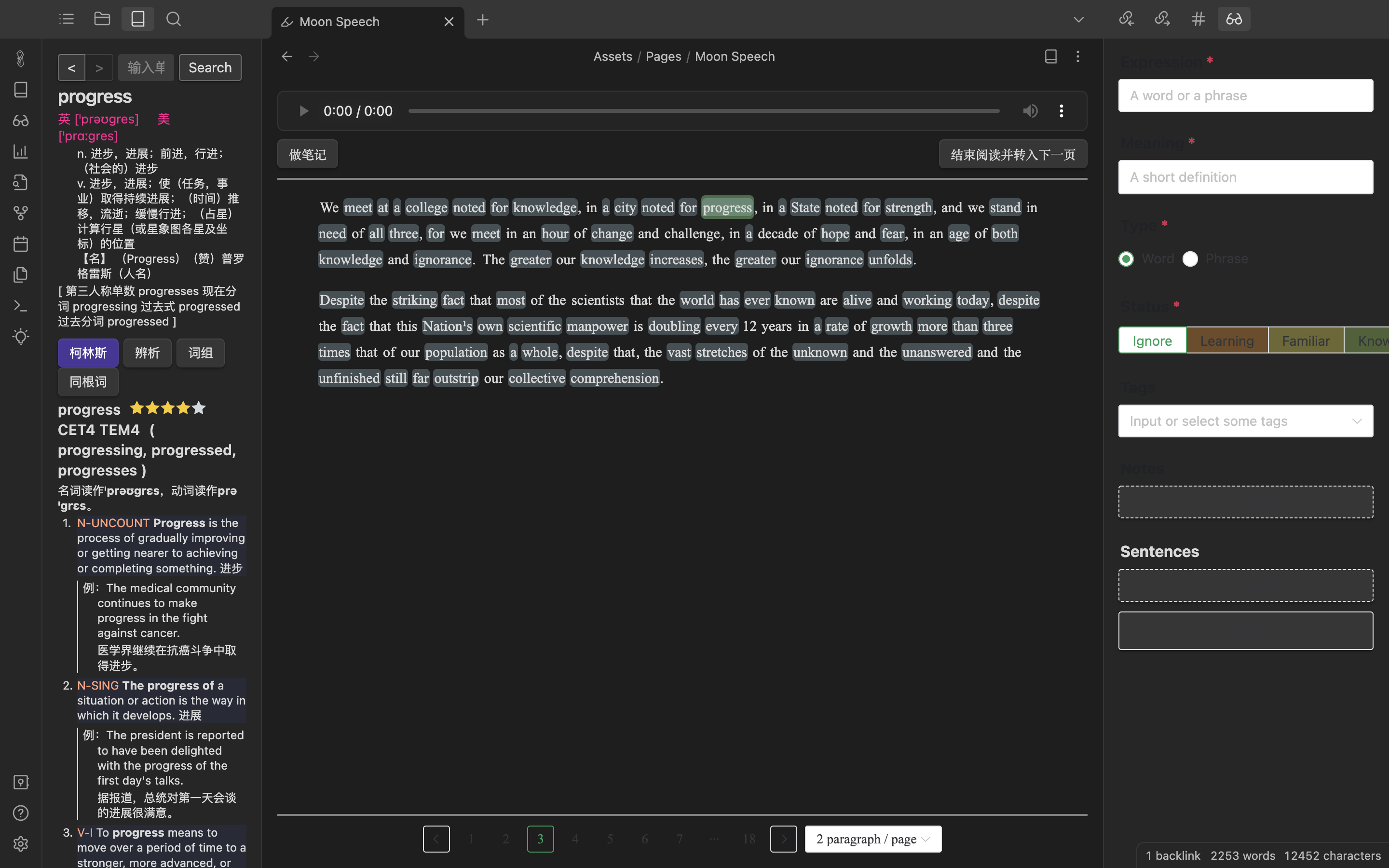Screen dimensions: 1389x868
Task: Open the glasses reading icon in sidebar
Action: click(21, 121)
